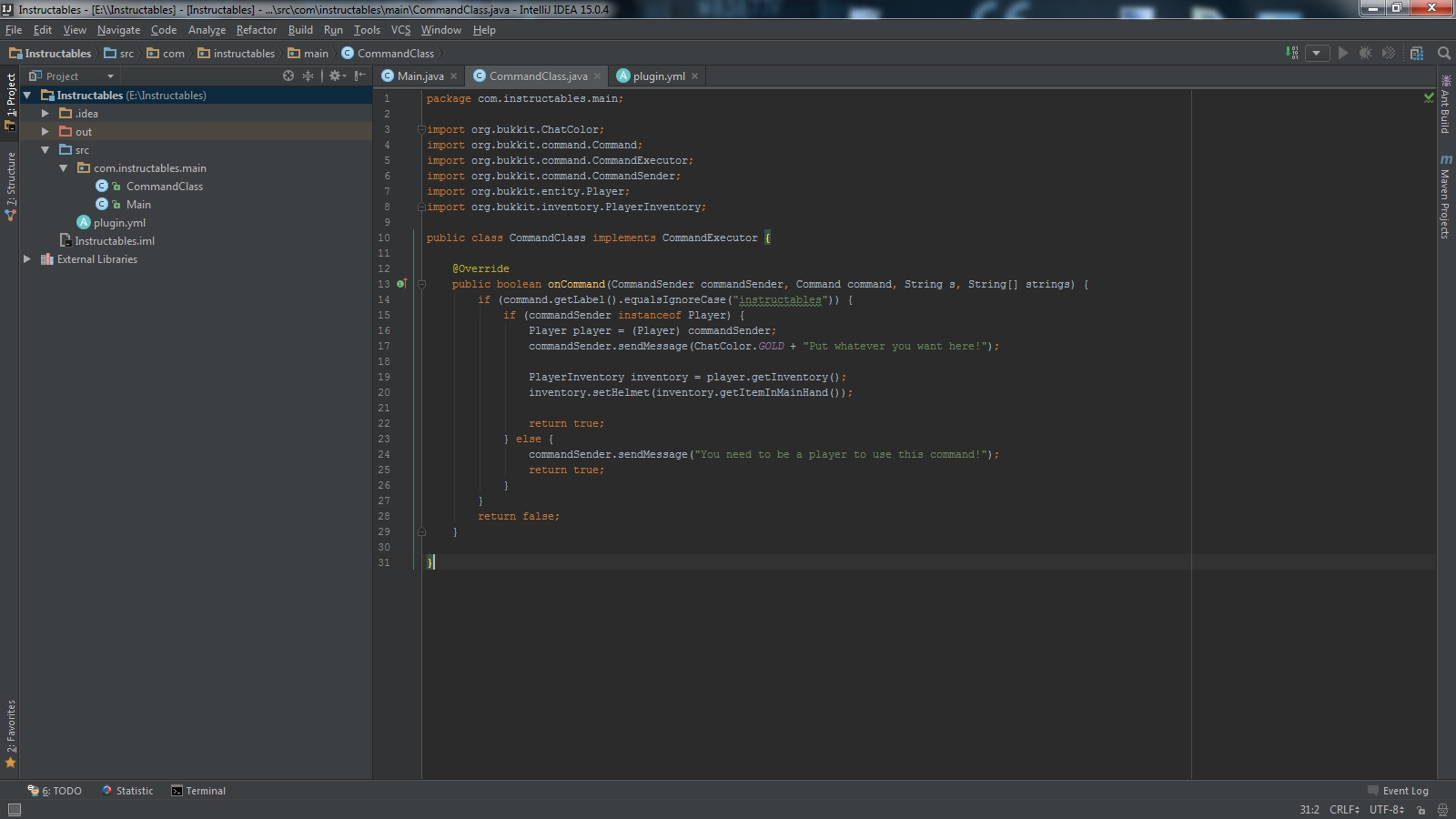Open the Project Structure toolbar icon
Screen dimensions: 1456x819
[1417, 53]
